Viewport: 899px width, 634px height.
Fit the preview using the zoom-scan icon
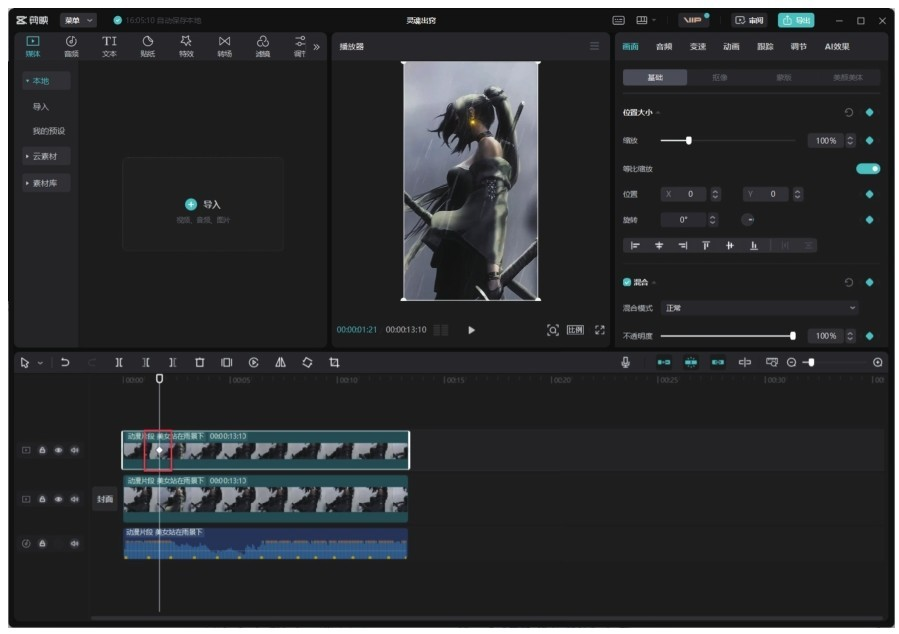[553, 330]
